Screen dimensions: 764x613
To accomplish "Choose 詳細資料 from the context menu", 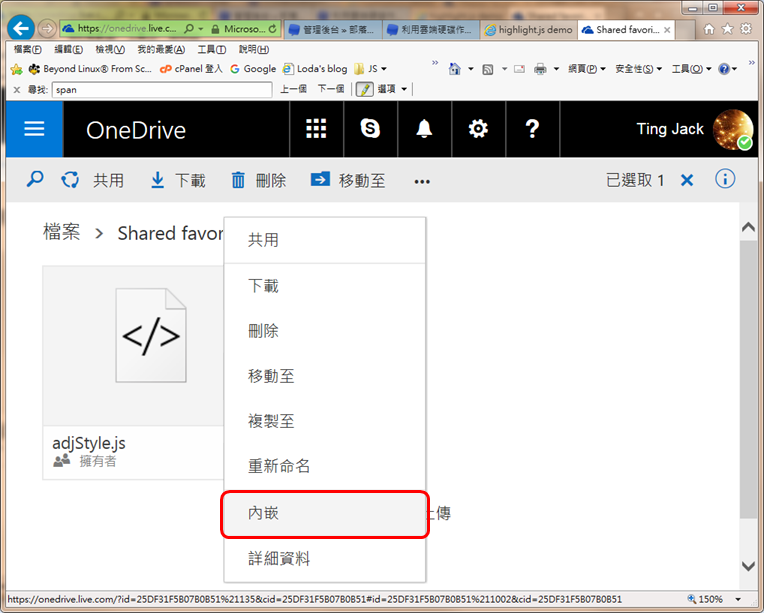I will pyautogui.click(x=325, y=558).
